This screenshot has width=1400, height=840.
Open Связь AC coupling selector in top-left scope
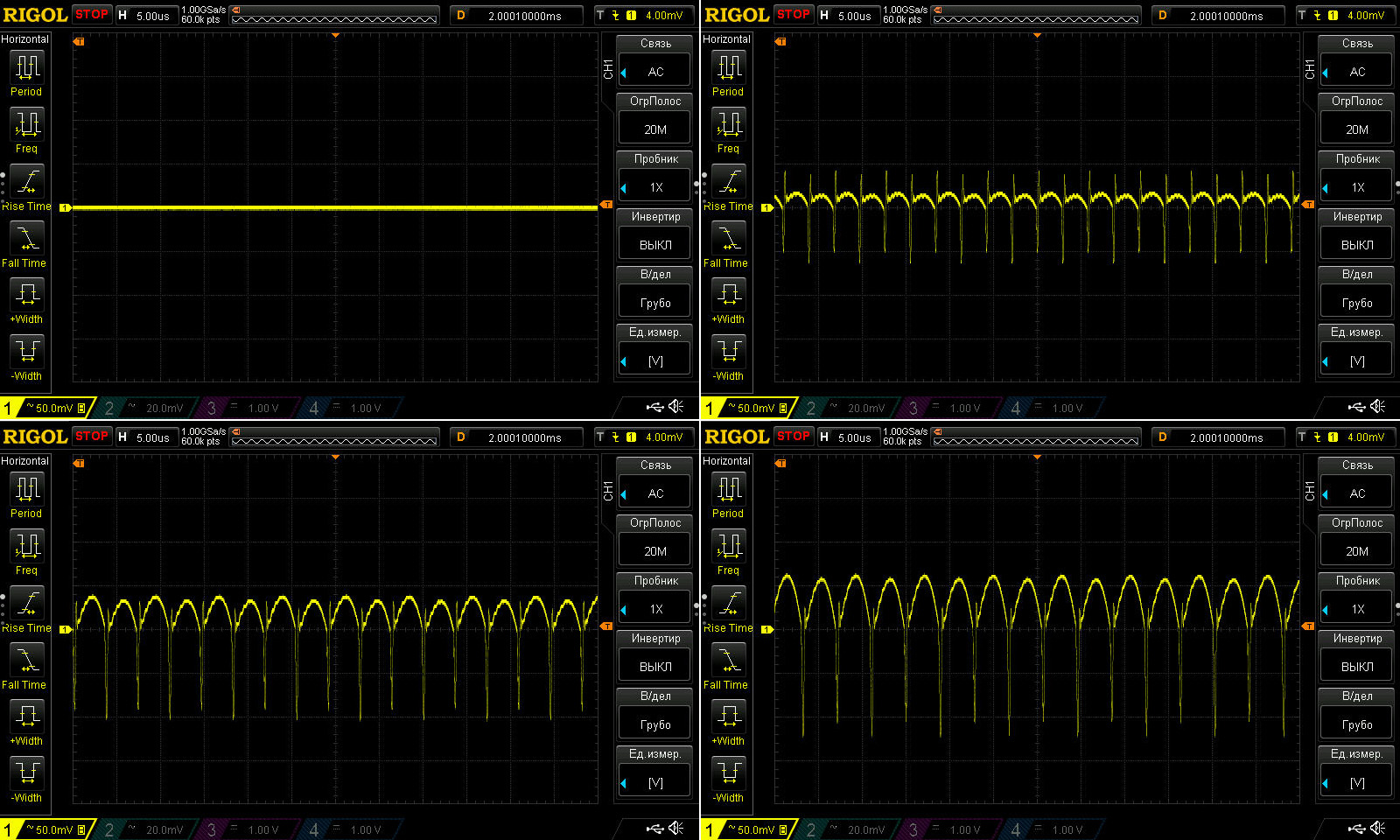(x=655, y=71)
